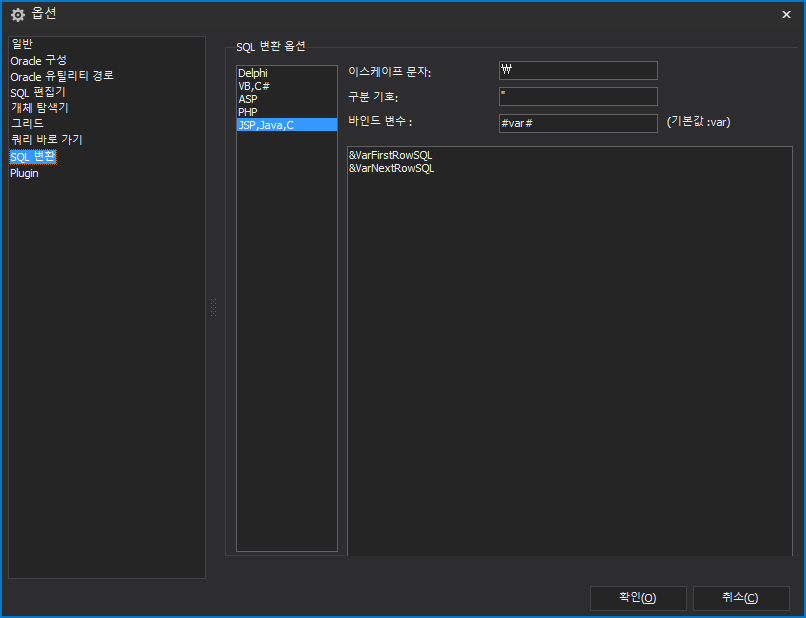Select Delphi from the language list
The image size is (806, 618).
253,72
